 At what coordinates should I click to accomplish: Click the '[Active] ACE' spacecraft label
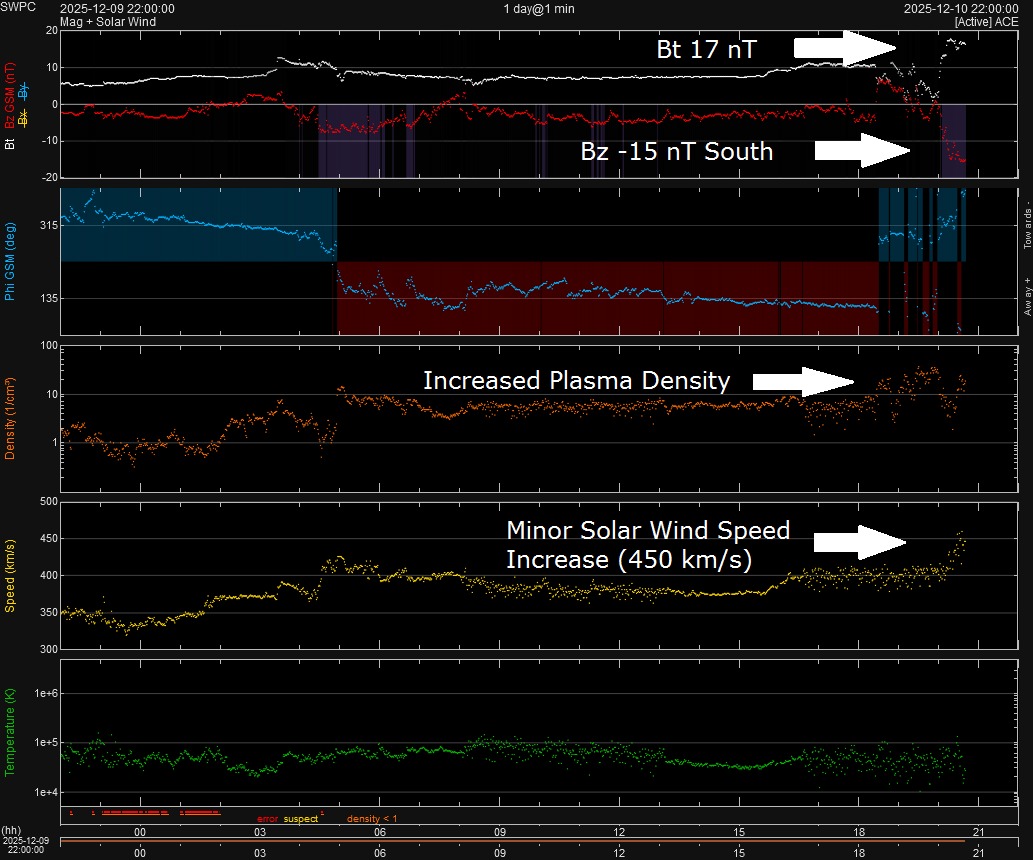pos(986,22)
